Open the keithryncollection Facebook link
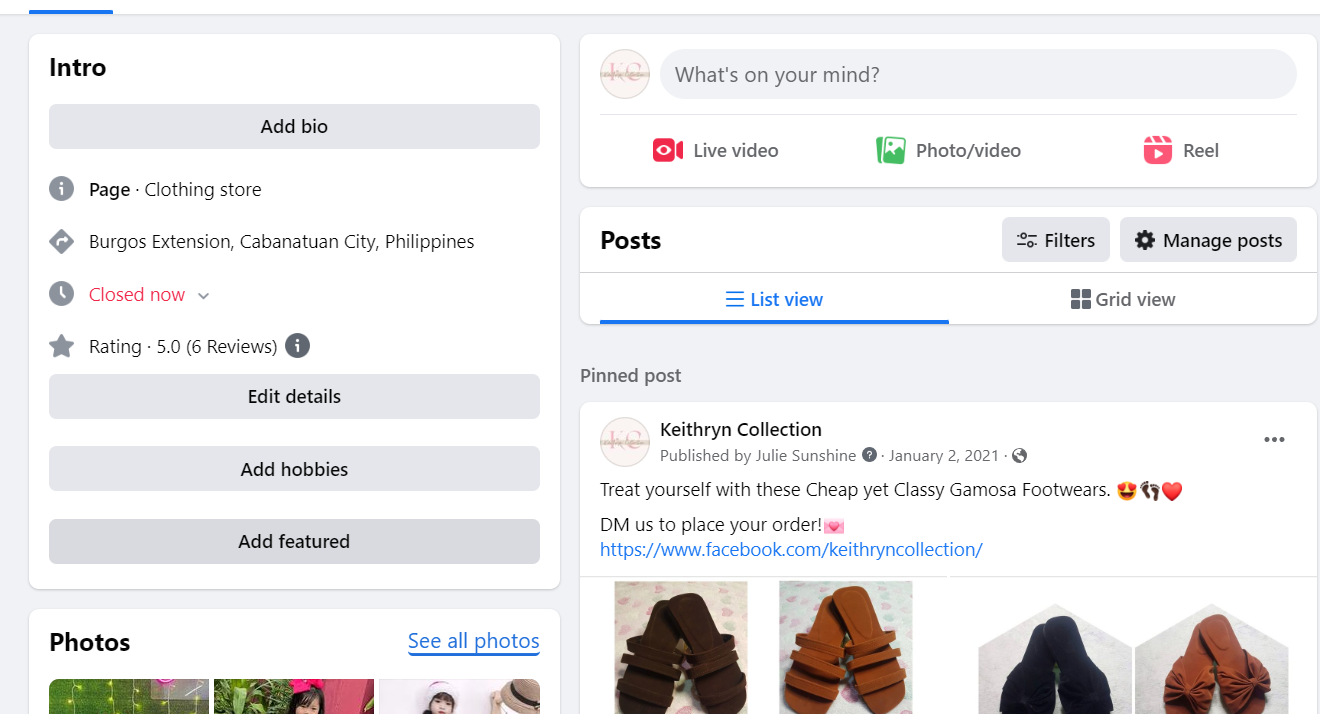 791,549
